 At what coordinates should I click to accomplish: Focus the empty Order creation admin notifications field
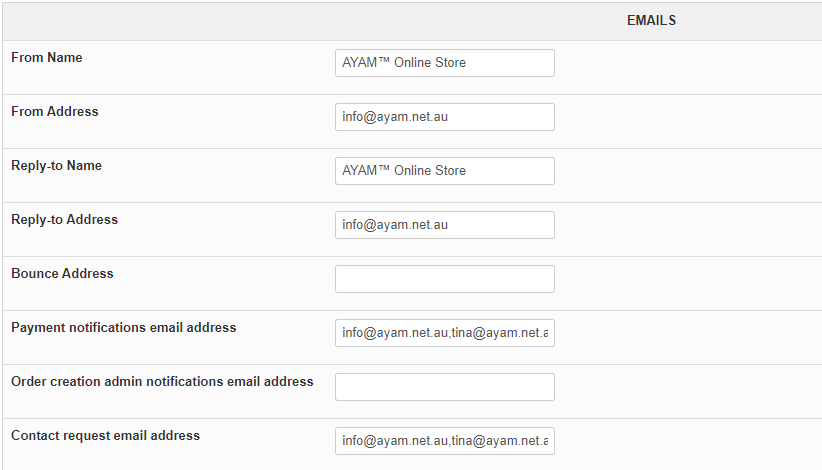click(444, 387)
